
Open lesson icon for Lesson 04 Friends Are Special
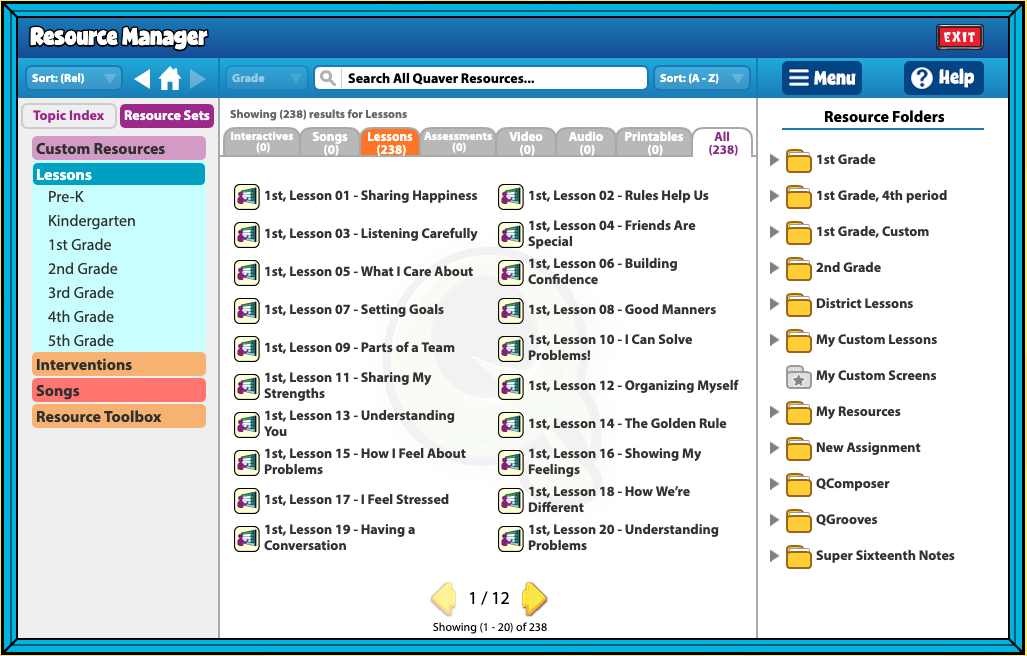click(x=510, y=234)
